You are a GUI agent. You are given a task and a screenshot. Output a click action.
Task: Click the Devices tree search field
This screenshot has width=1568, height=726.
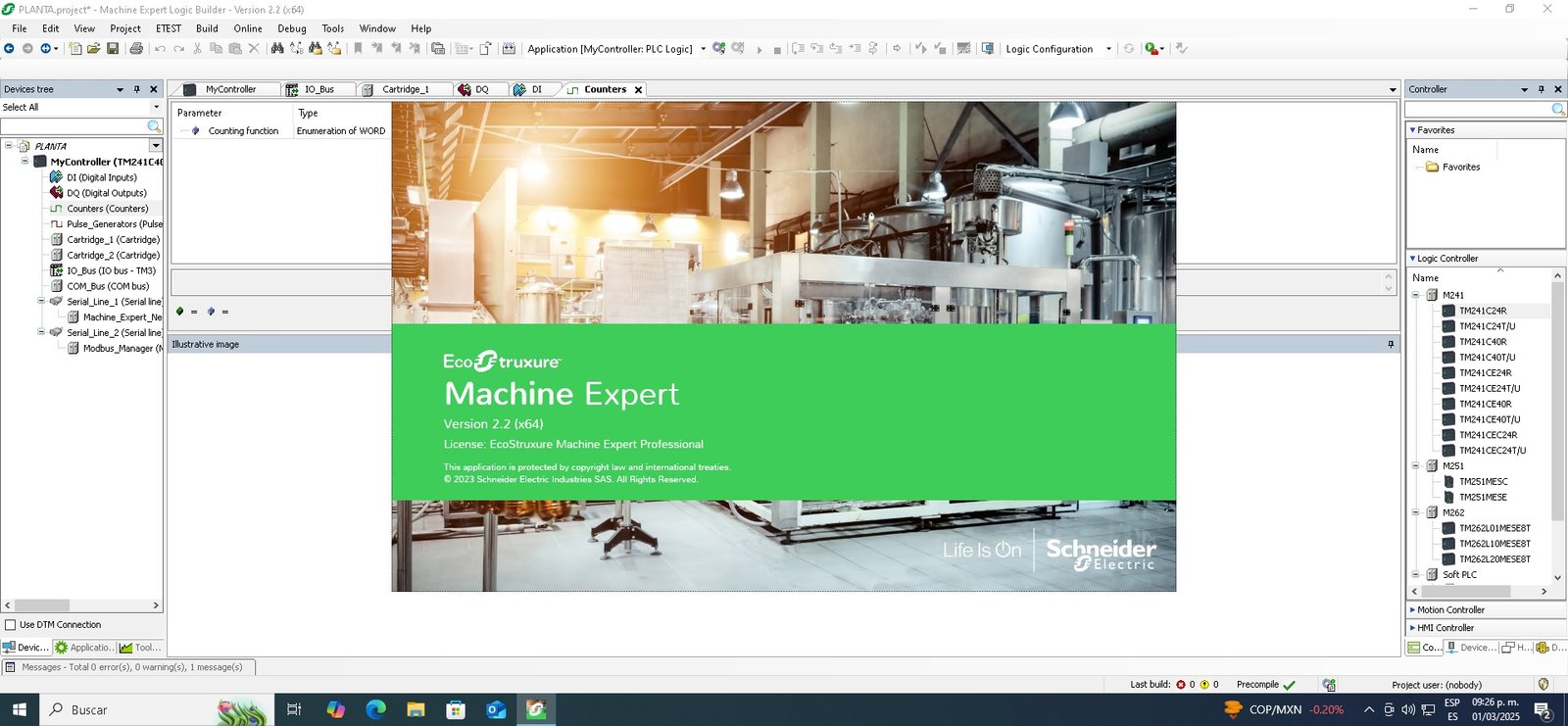[x=73, y=126]
